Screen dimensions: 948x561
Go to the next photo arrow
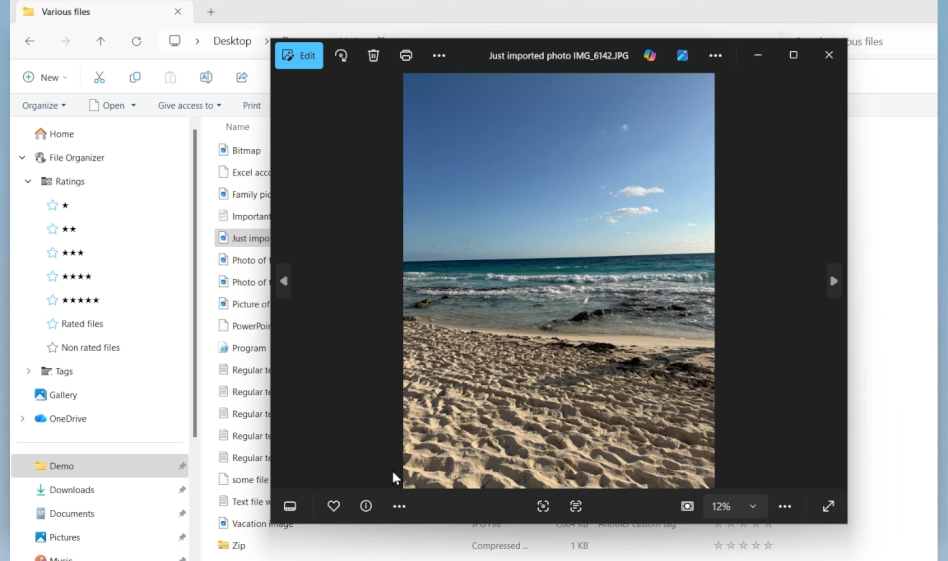834,281
